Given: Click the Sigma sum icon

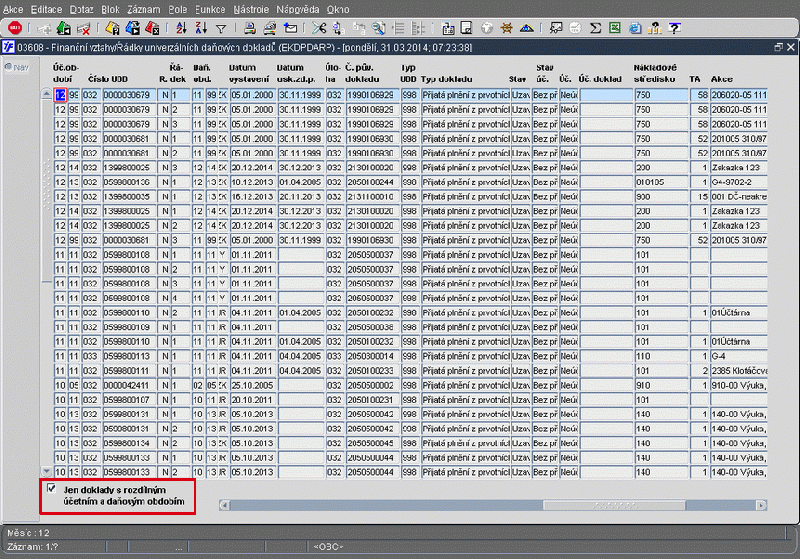Looking at the screenshot, I should coord(595,28).
